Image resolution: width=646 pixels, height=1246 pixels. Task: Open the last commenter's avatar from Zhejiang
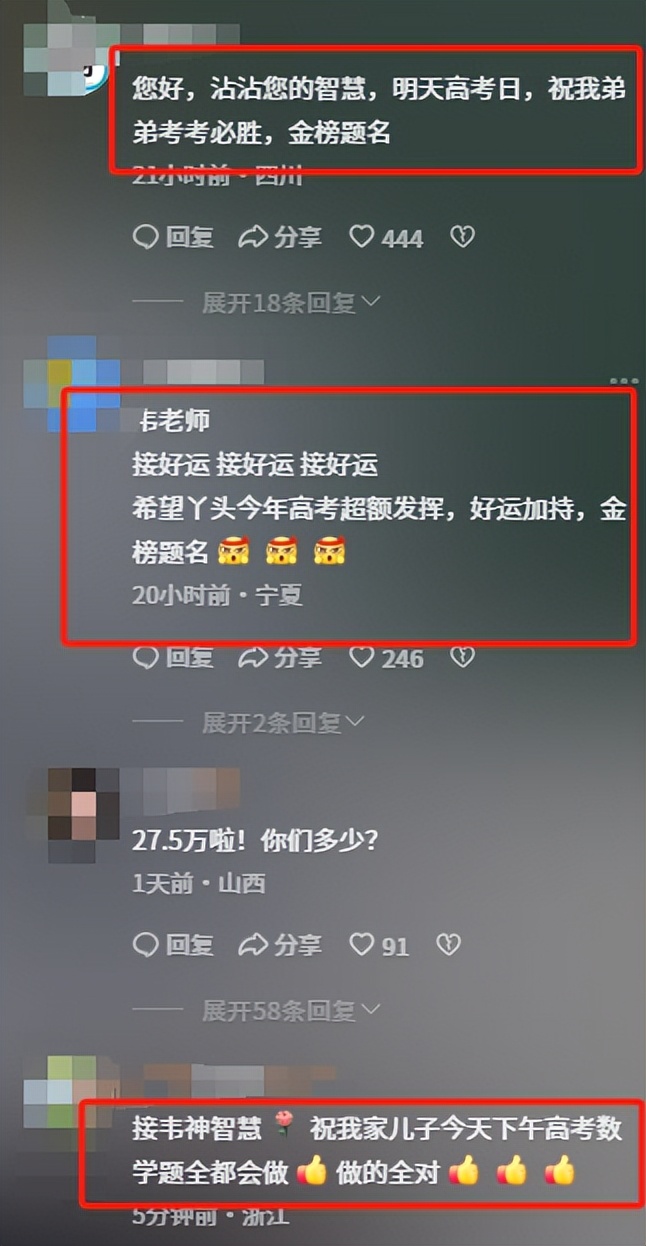60,1095
